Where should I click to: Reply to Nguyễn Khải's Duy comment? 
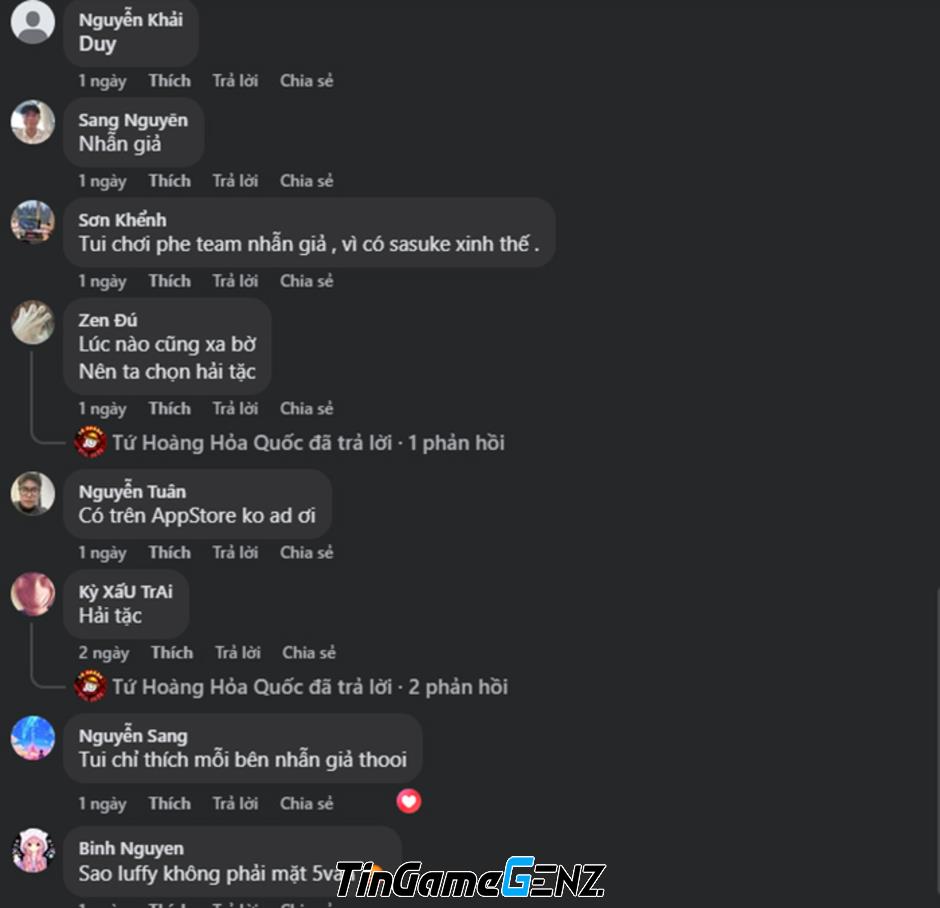(x=235, y=81)
